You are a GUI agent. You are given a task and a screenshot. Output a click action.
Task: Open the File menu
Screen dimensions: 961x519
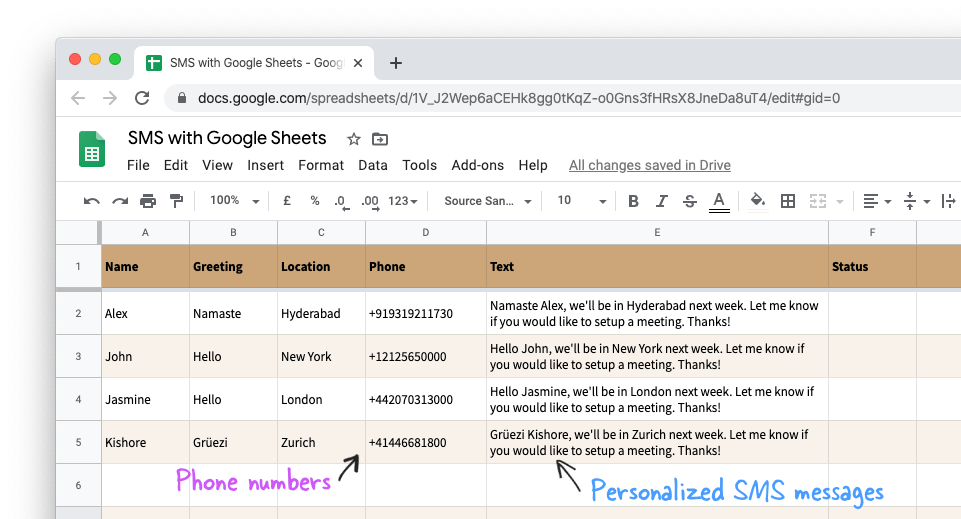138,165
